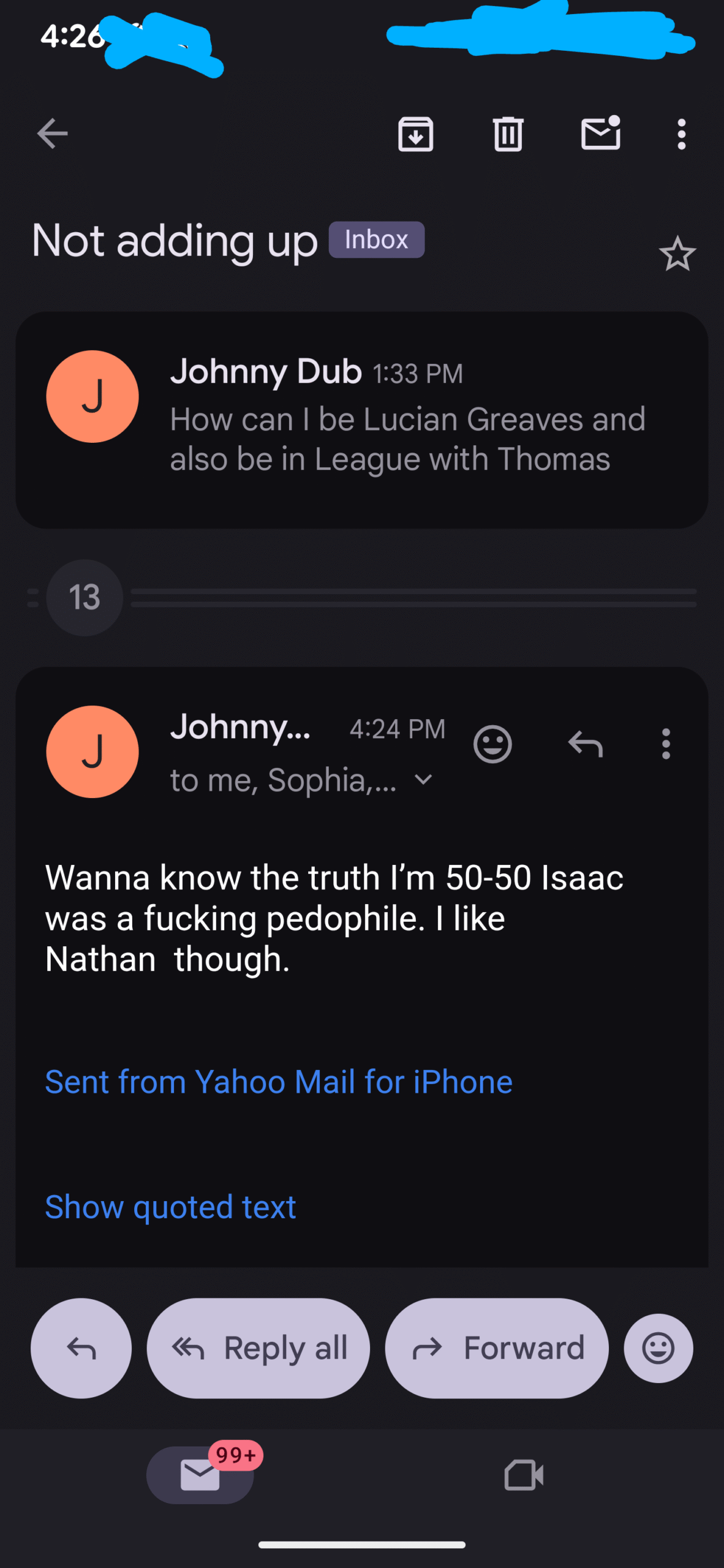The height and width of the screenshot is (1568, 724).
Task: Expand the 13 collapsed messages
Action: coord(85,597)
